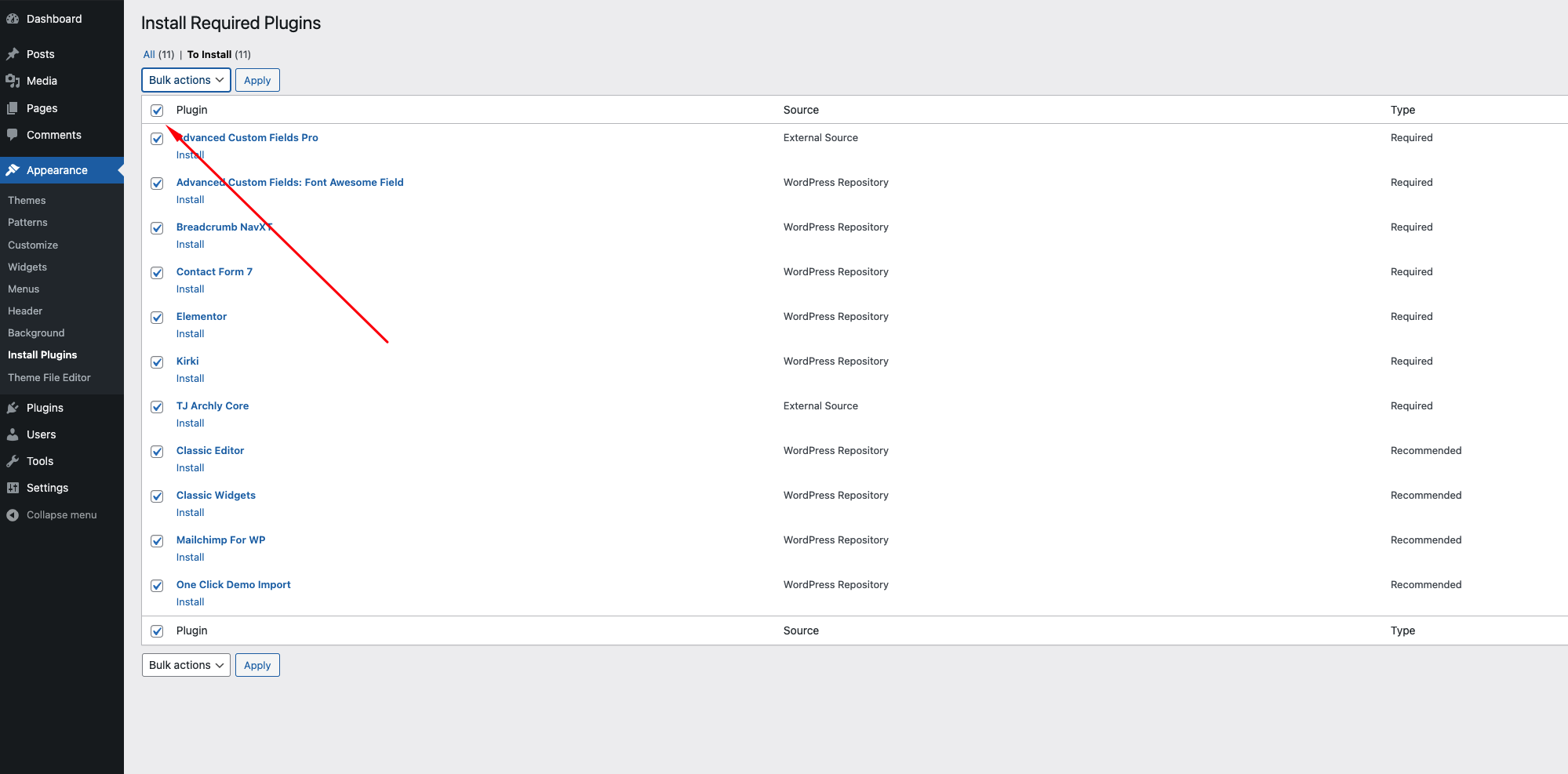Screen dimensions: 1568x774
Task: Uncheck the Breadcrumb NavXT checkbox
Action: 157,228
